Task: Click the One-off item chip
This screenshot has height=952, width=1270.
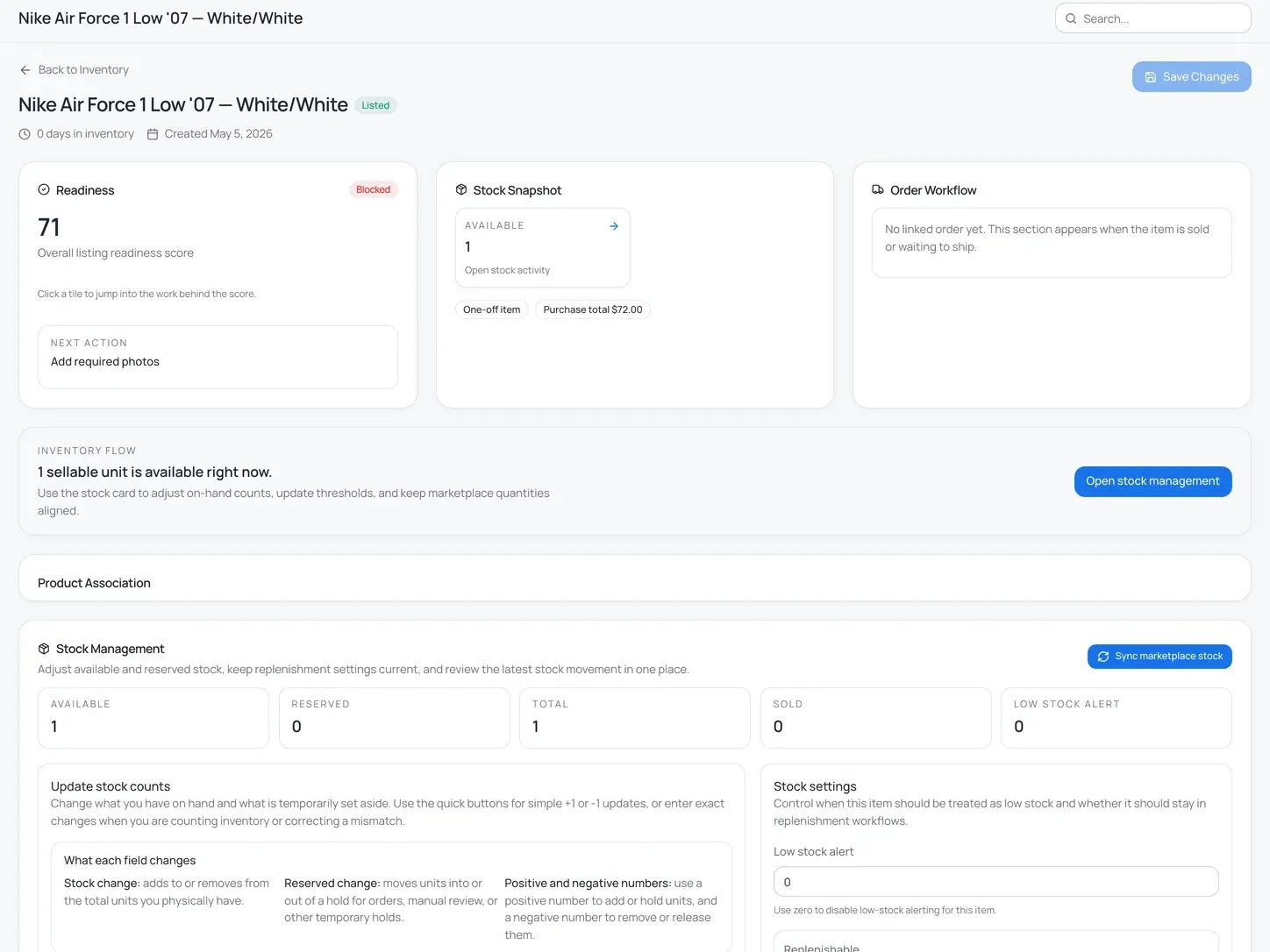Action: pyautogui.click(x=491, y=309)
